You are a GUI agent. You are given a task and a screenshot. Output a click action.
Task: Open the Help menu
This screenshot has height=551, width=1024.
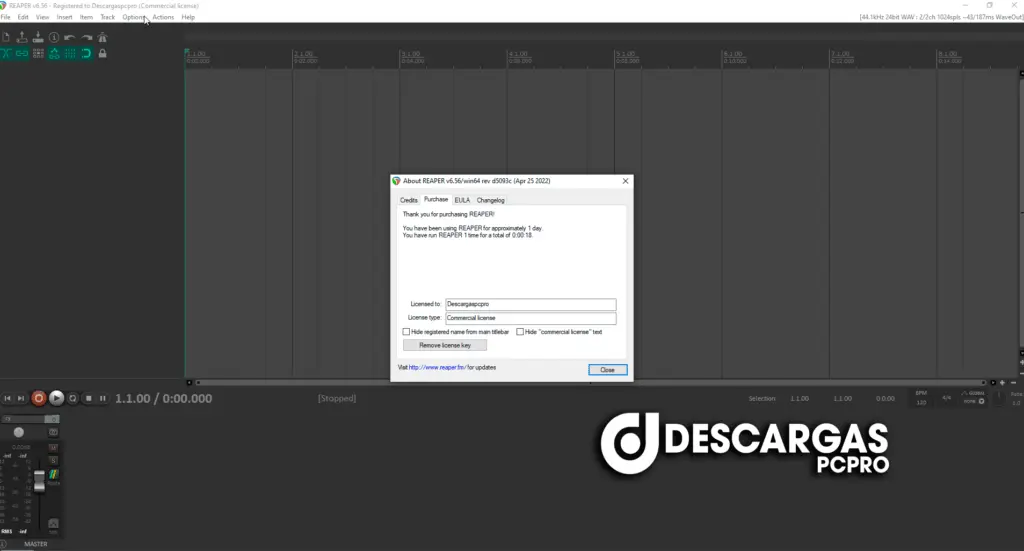188,17
